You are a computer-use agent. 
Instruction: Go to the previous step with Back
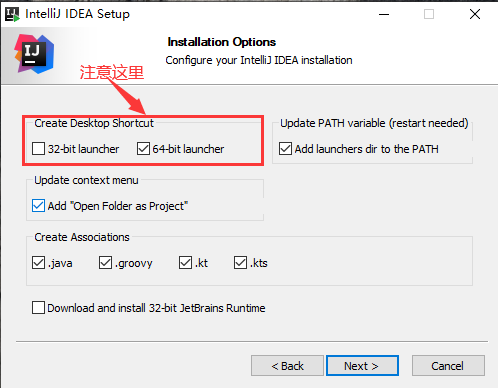tap(287, 366)
